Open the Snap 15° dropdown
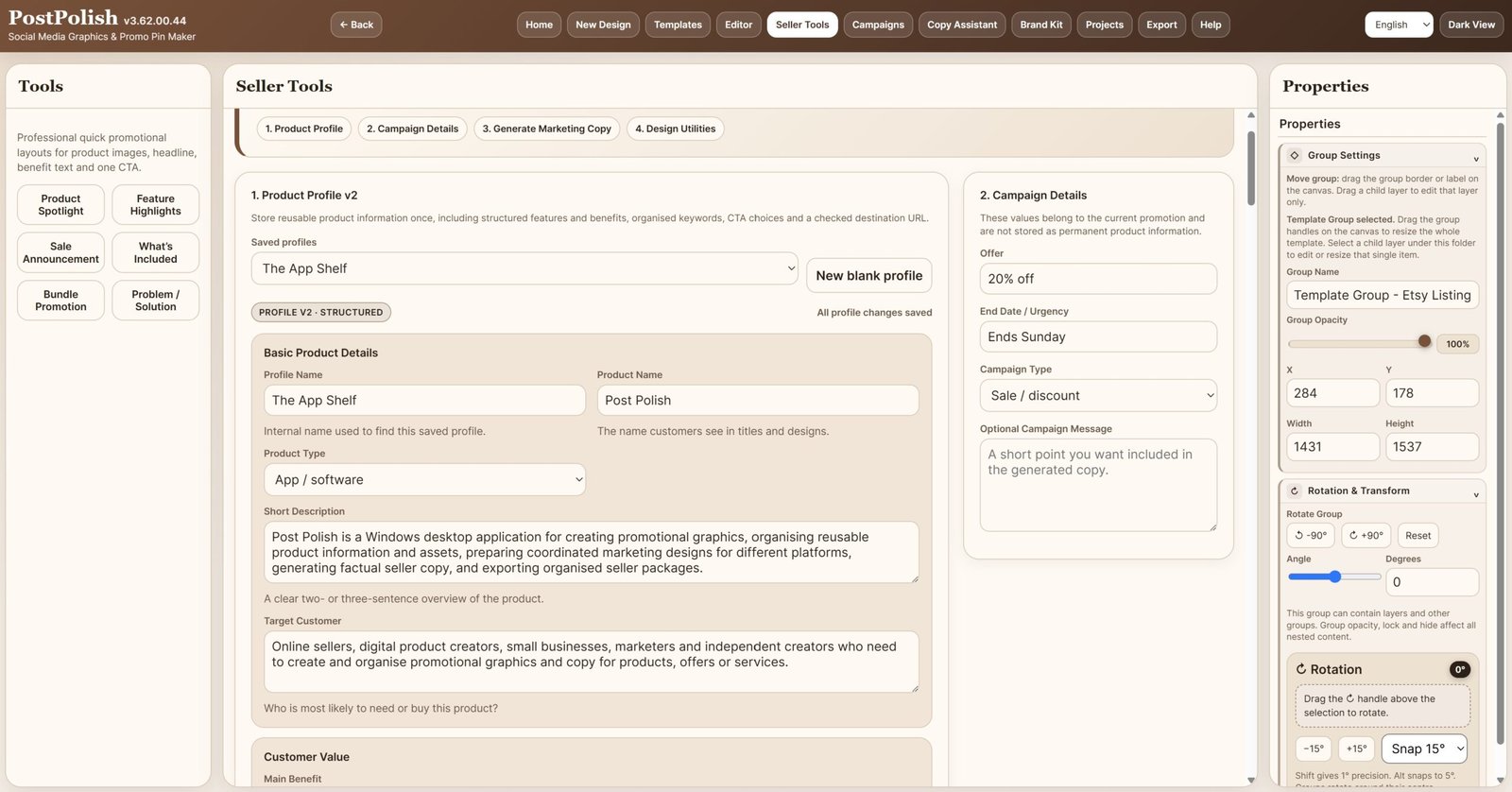 click(x=1424, y=749)
